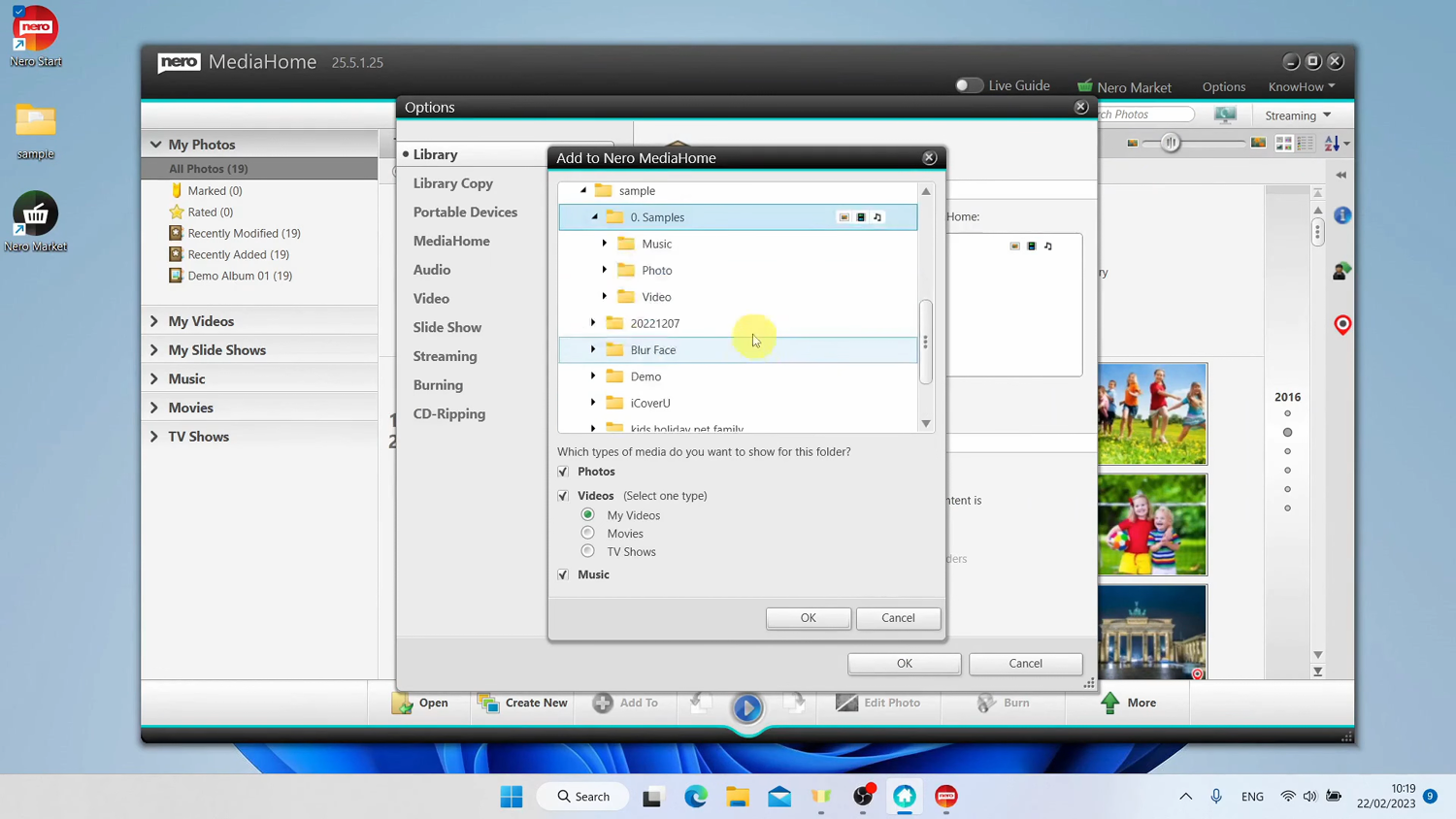Click rotate right icon in bottom toolbar
The height and width of the screenshot is (819, 1456).
pos(795,703)
